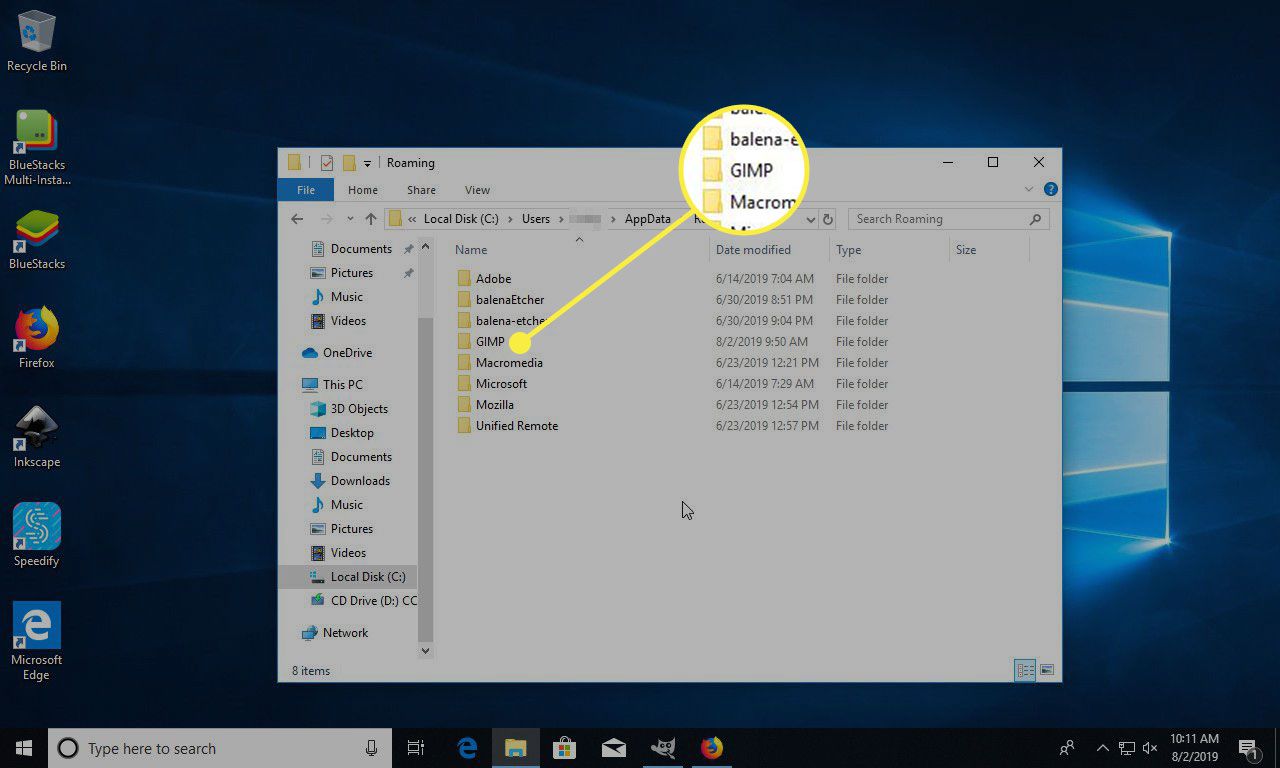The image size is (1280, 768).
Task: Open Edge from the taskbar
Action: [466, 748]
